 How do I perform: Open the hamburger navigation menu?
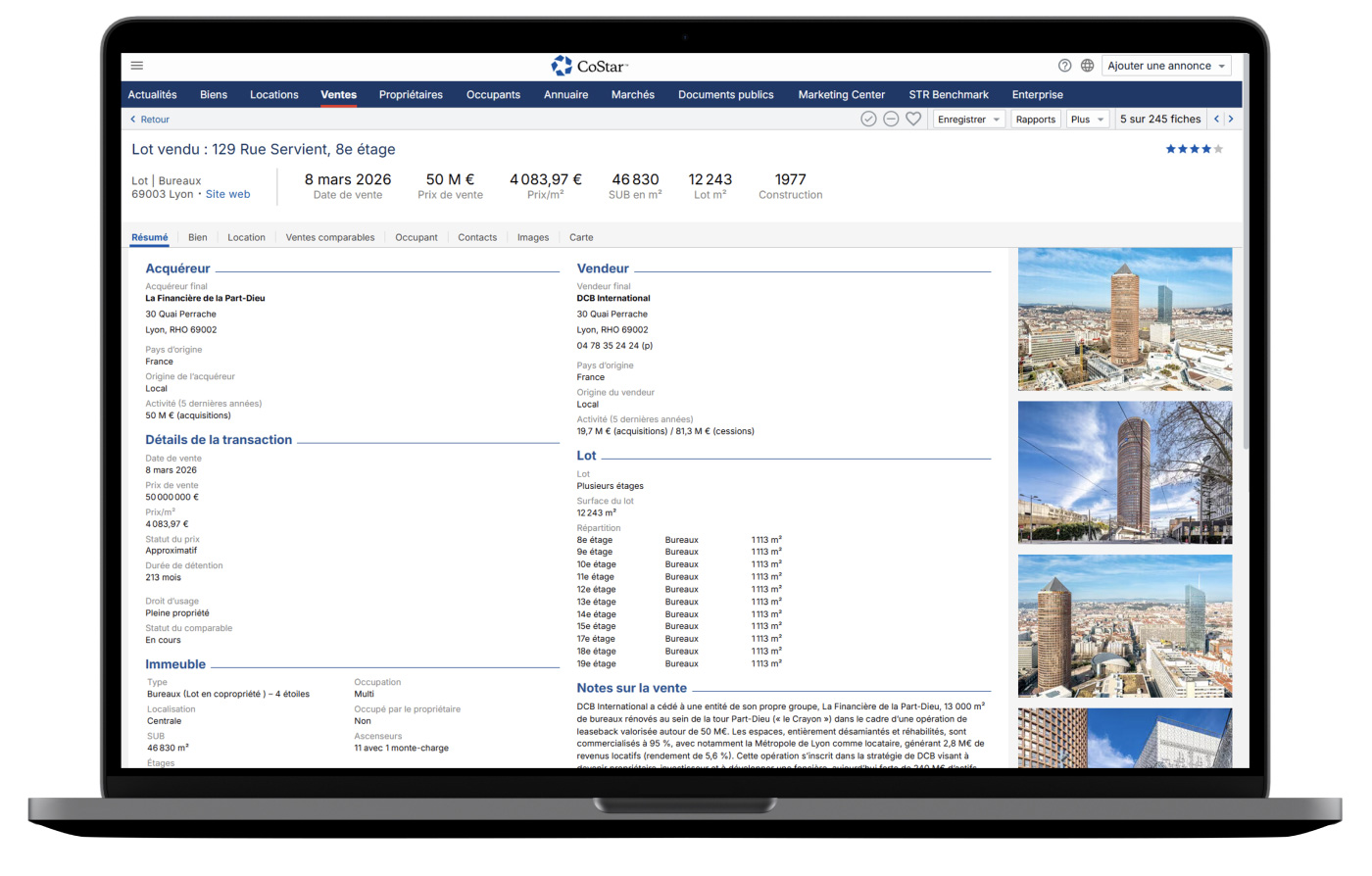click(x=137, y=66)
